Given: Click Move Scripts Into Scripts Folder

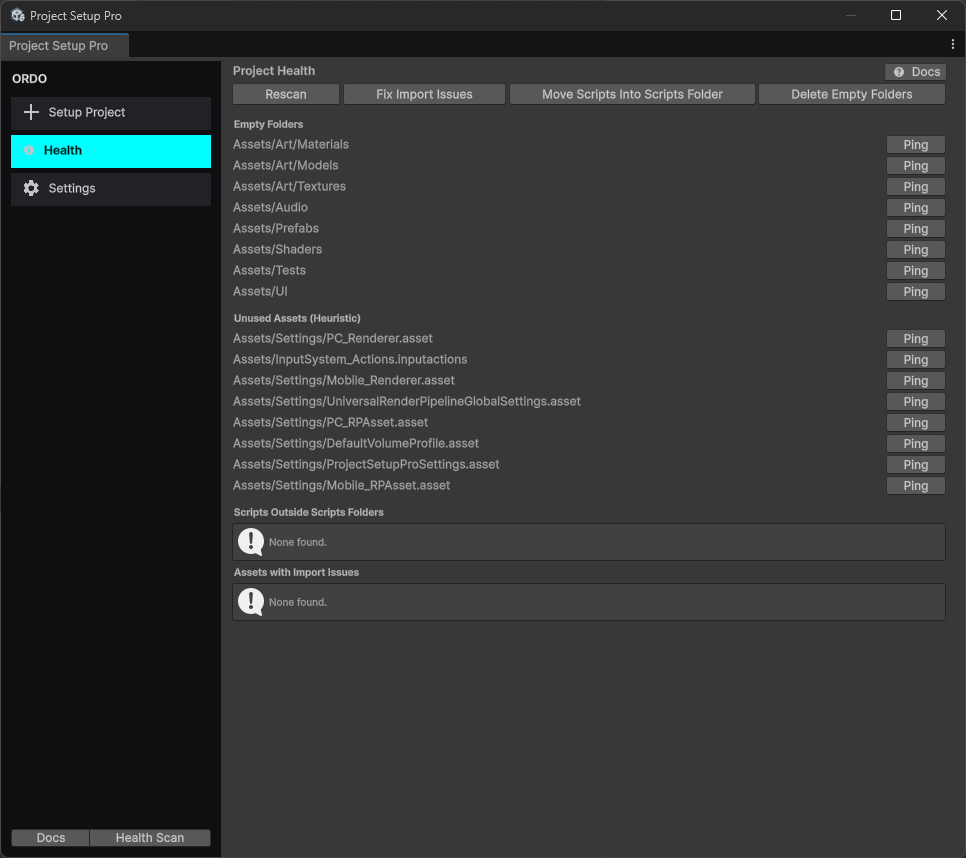Looking at the screenshot, I should tap(632, 94).
